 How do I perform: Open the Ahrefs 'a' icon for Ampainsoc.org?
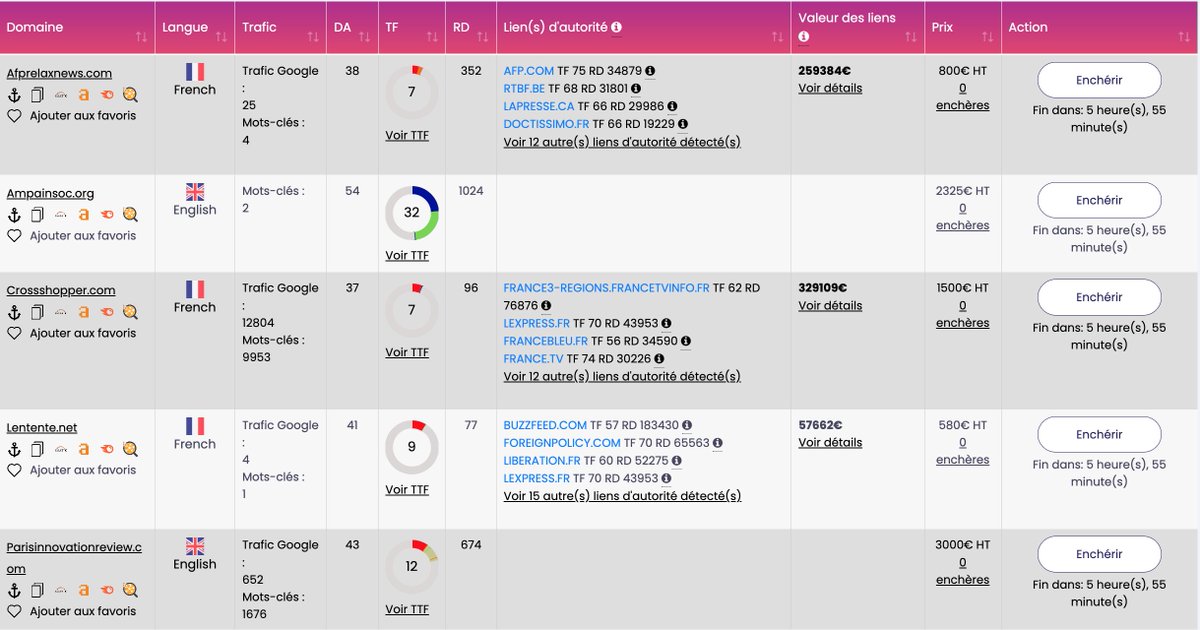point(84,215)
